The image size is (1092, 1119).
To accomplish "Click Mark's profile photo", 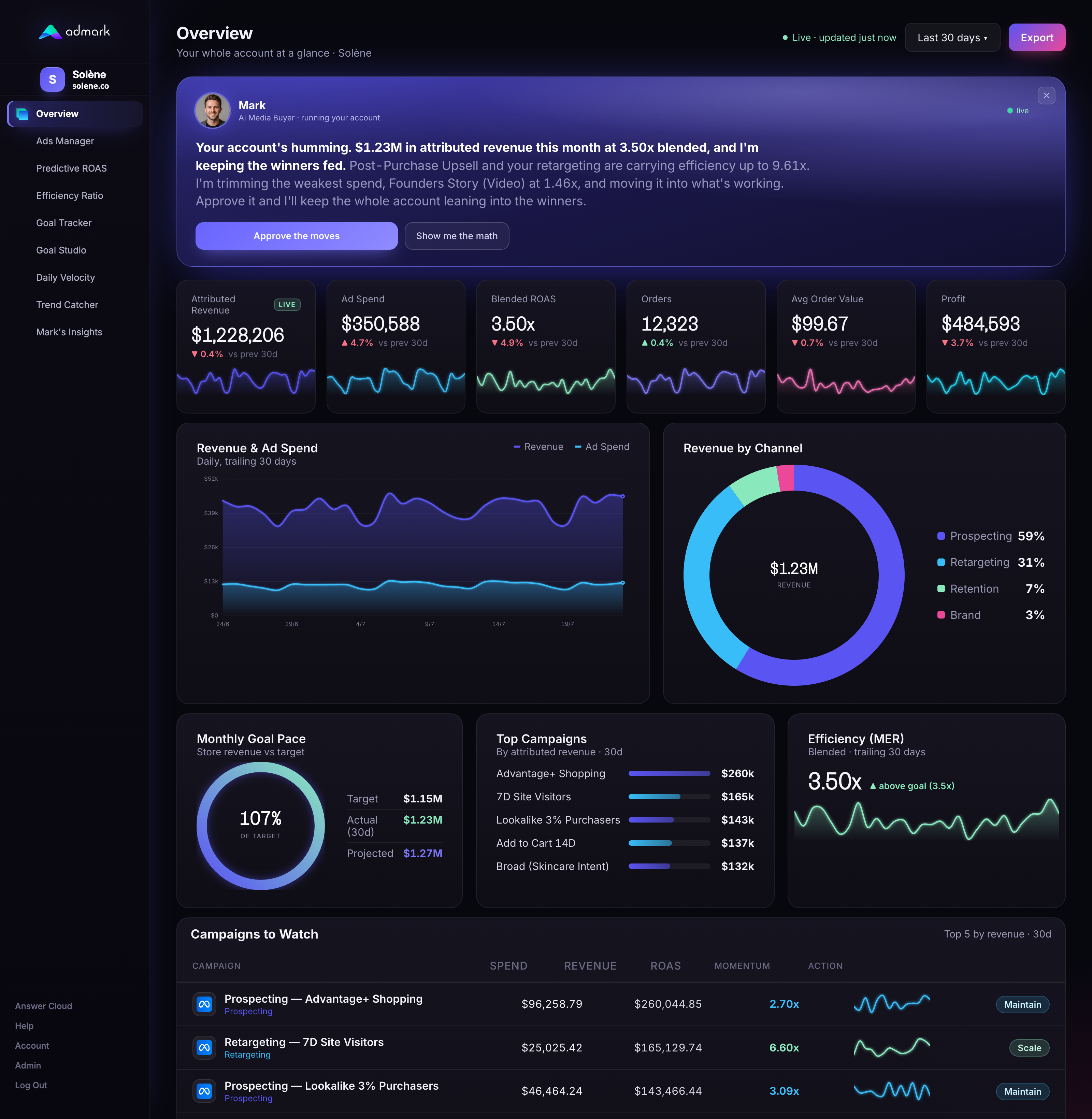I will 212,111.
